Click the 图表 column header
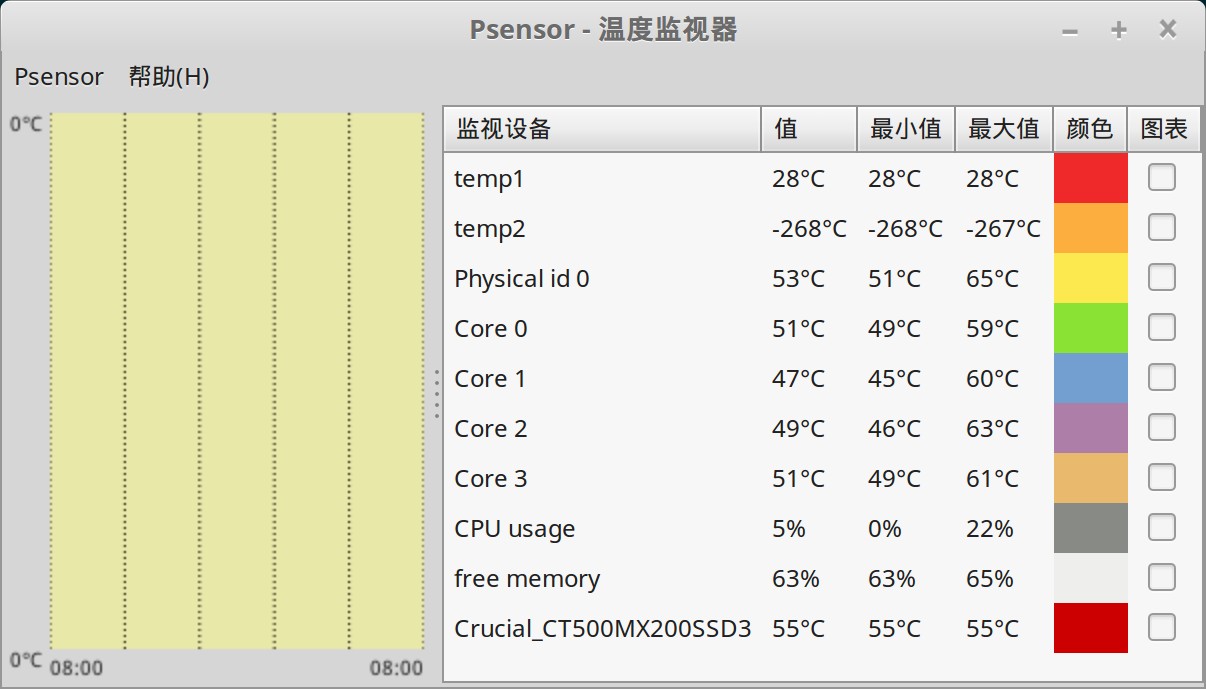 (1164, 129)
